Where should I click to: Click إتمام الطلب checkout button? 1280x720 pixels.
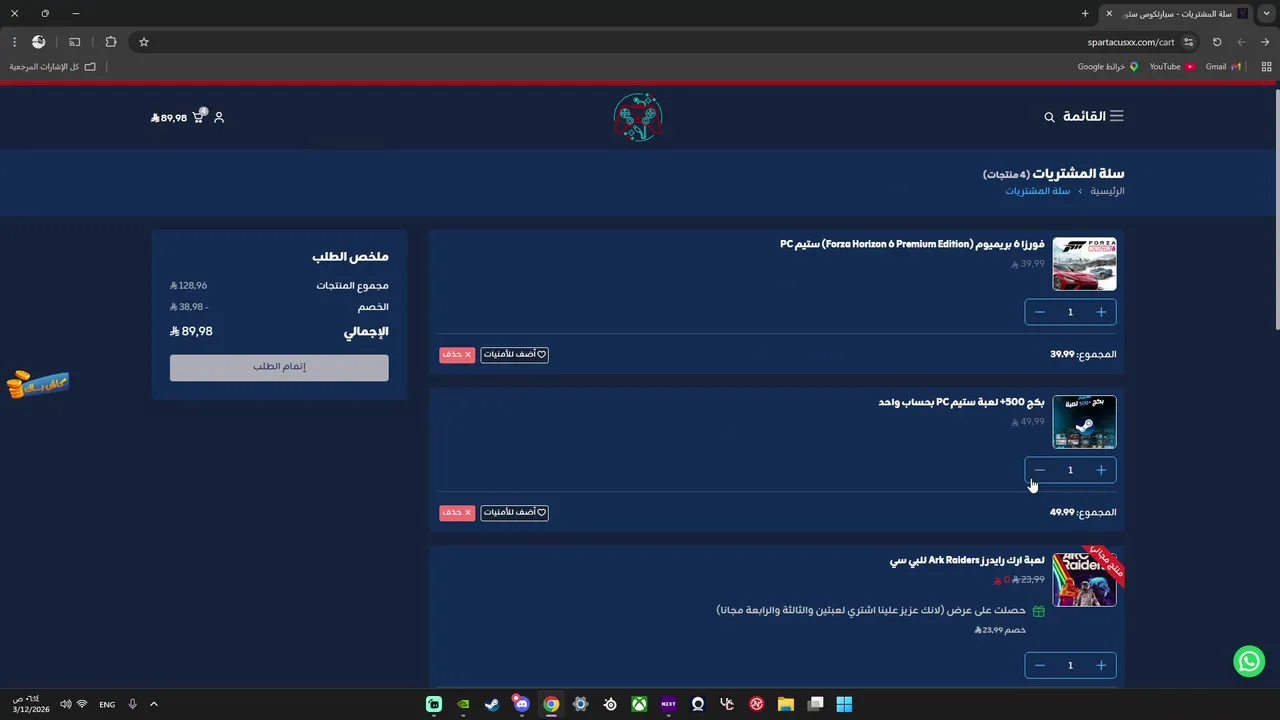tap(279, 367)
